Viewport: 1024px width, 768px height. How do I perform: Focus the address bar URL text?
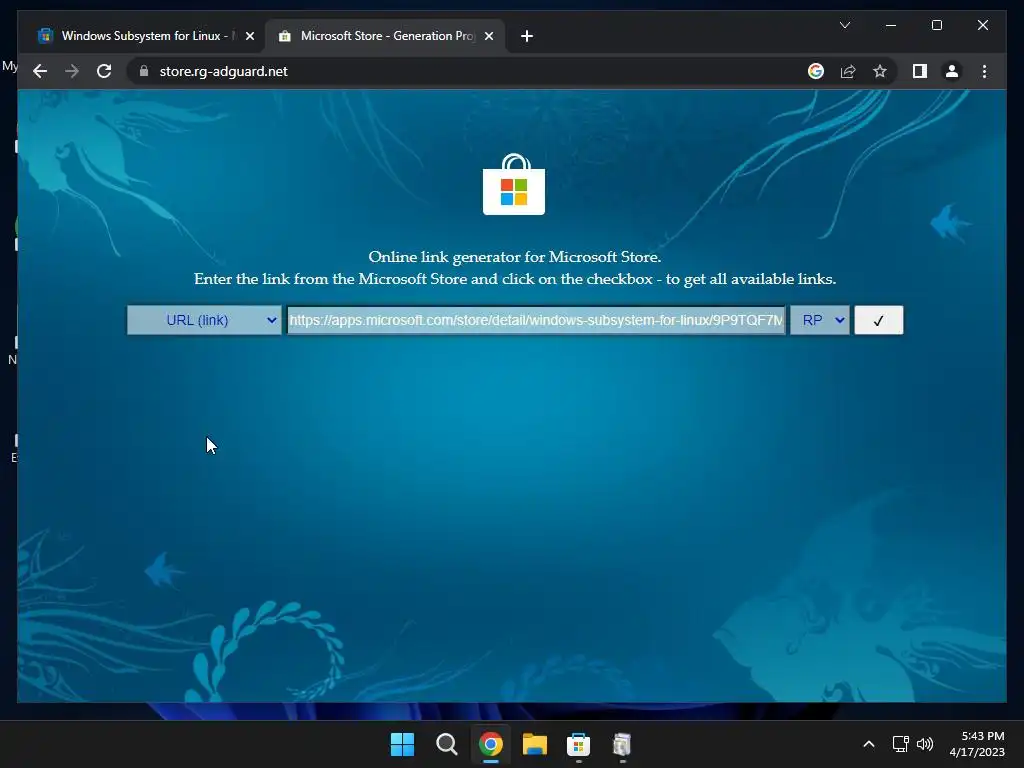coord(223,71)
